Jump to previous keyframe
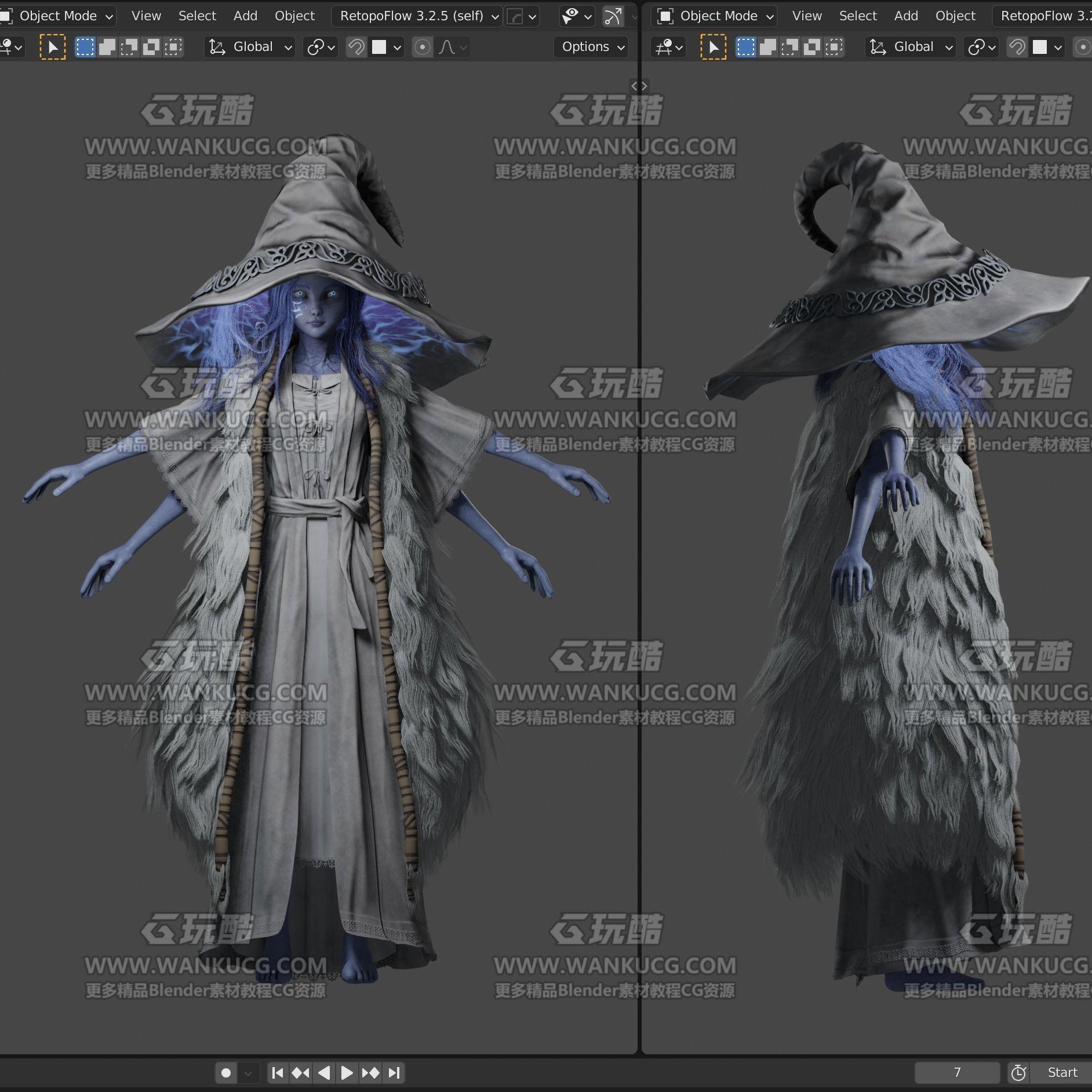 coord(300,1073)
